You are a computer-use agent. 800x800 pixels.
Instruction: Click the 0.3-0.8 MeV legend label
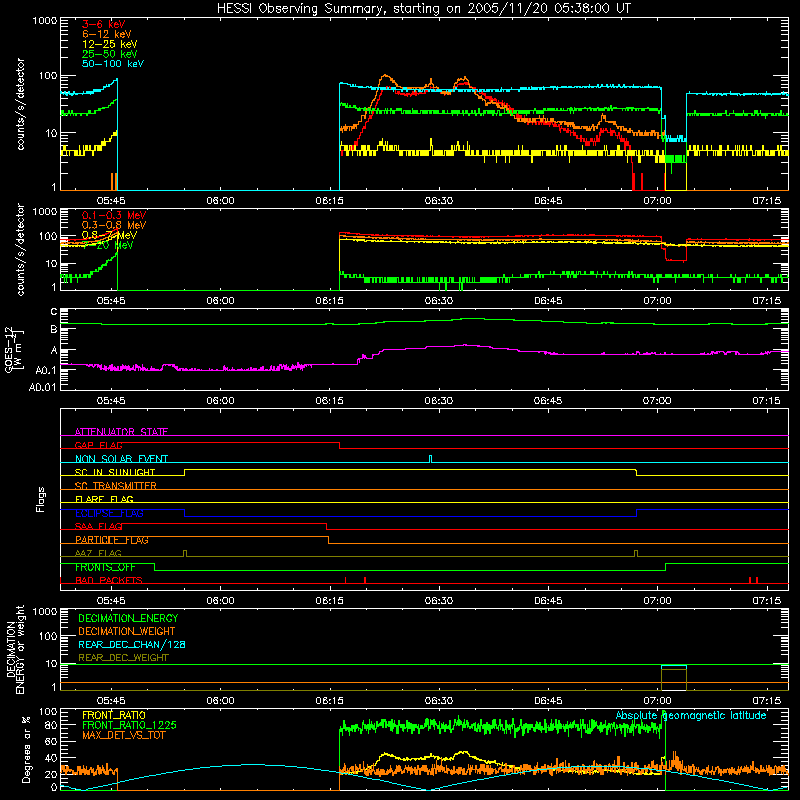pyautogui.click(x=114, y=225)
